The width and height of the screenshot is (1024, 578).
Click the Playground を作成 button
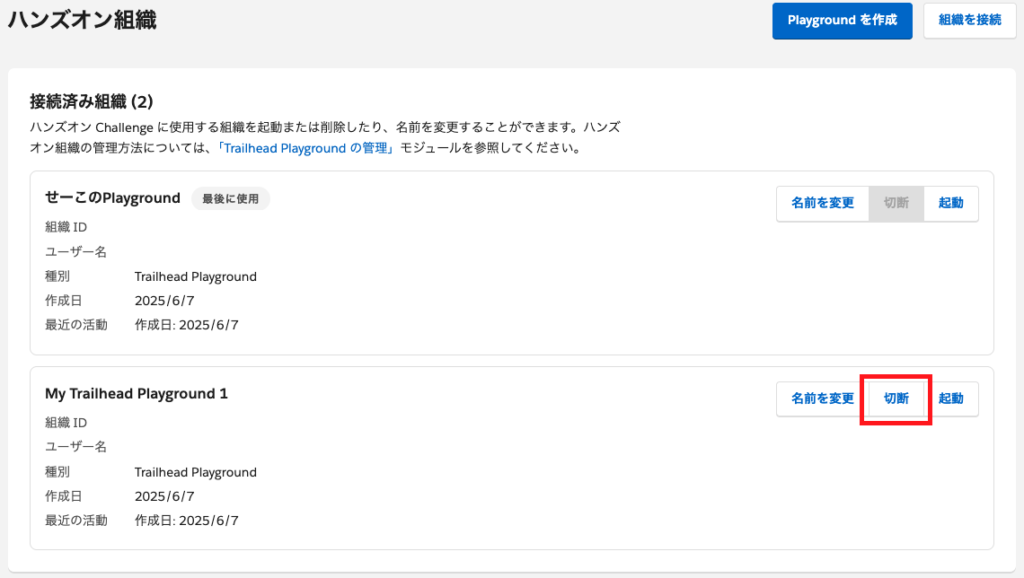pos(842,21)
